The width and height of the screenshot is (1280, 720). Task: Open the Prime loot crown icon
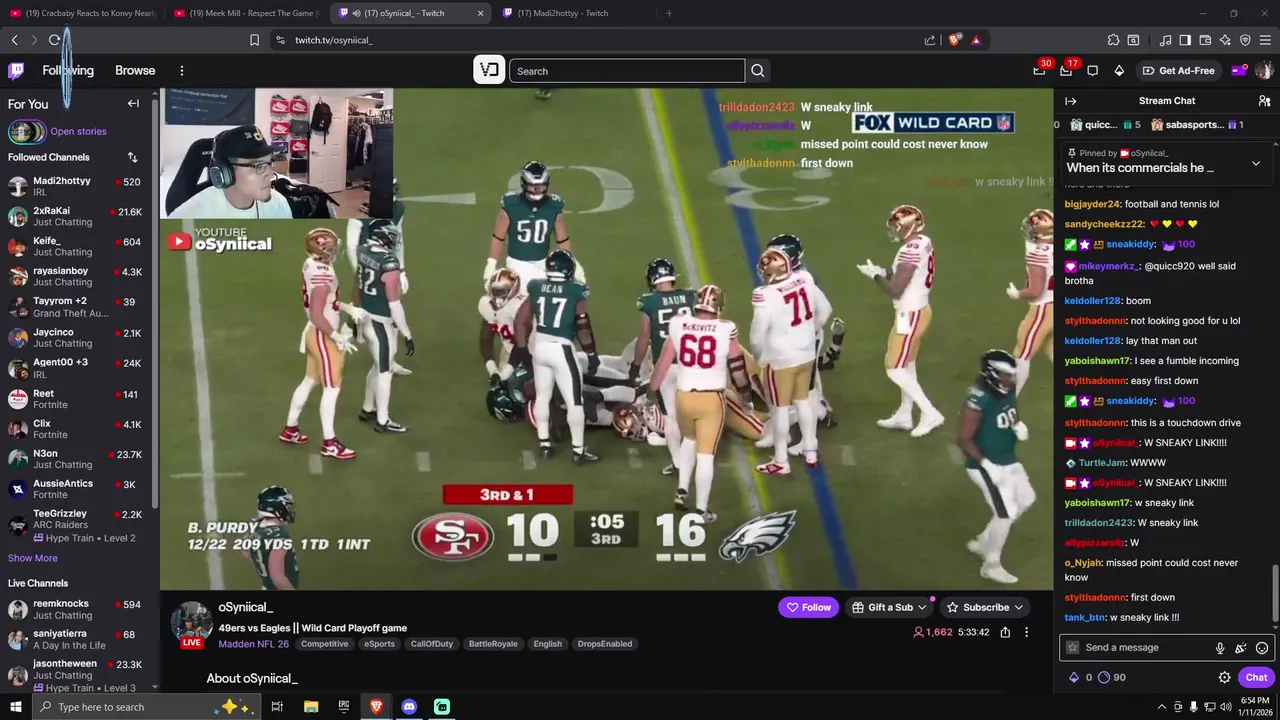pyautogui.click(x=1040, y=70)
